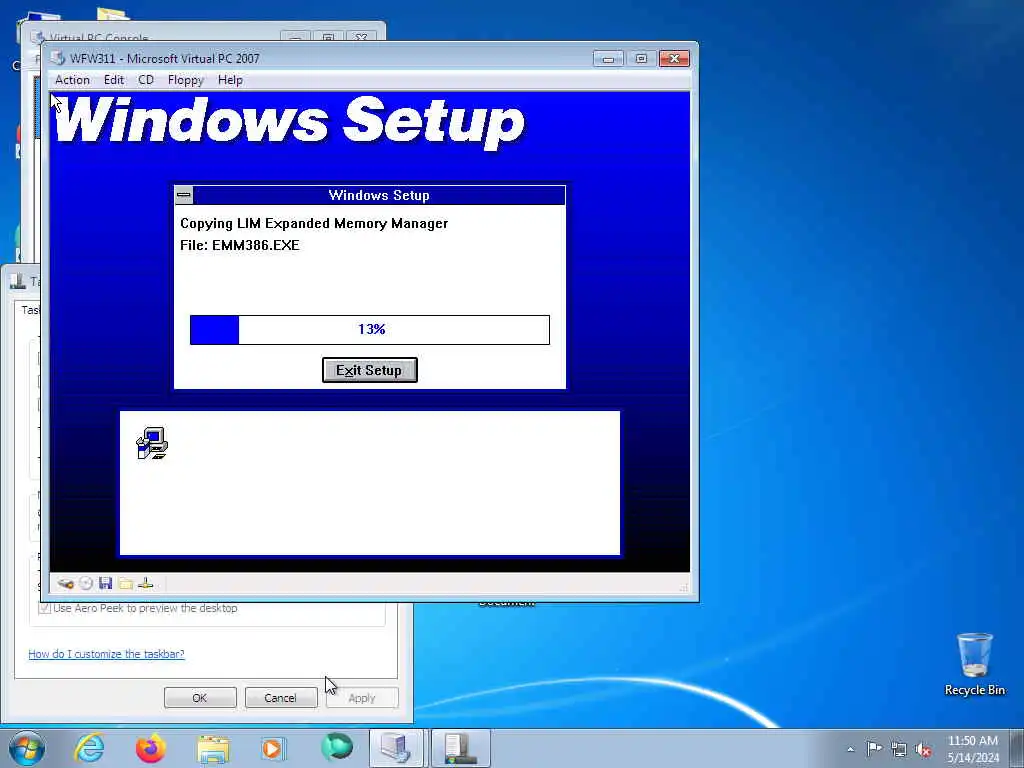Open the Floppy menu in Virtual PC
The height and width of the screenshot is (768, 1024).
click(185, 80)
